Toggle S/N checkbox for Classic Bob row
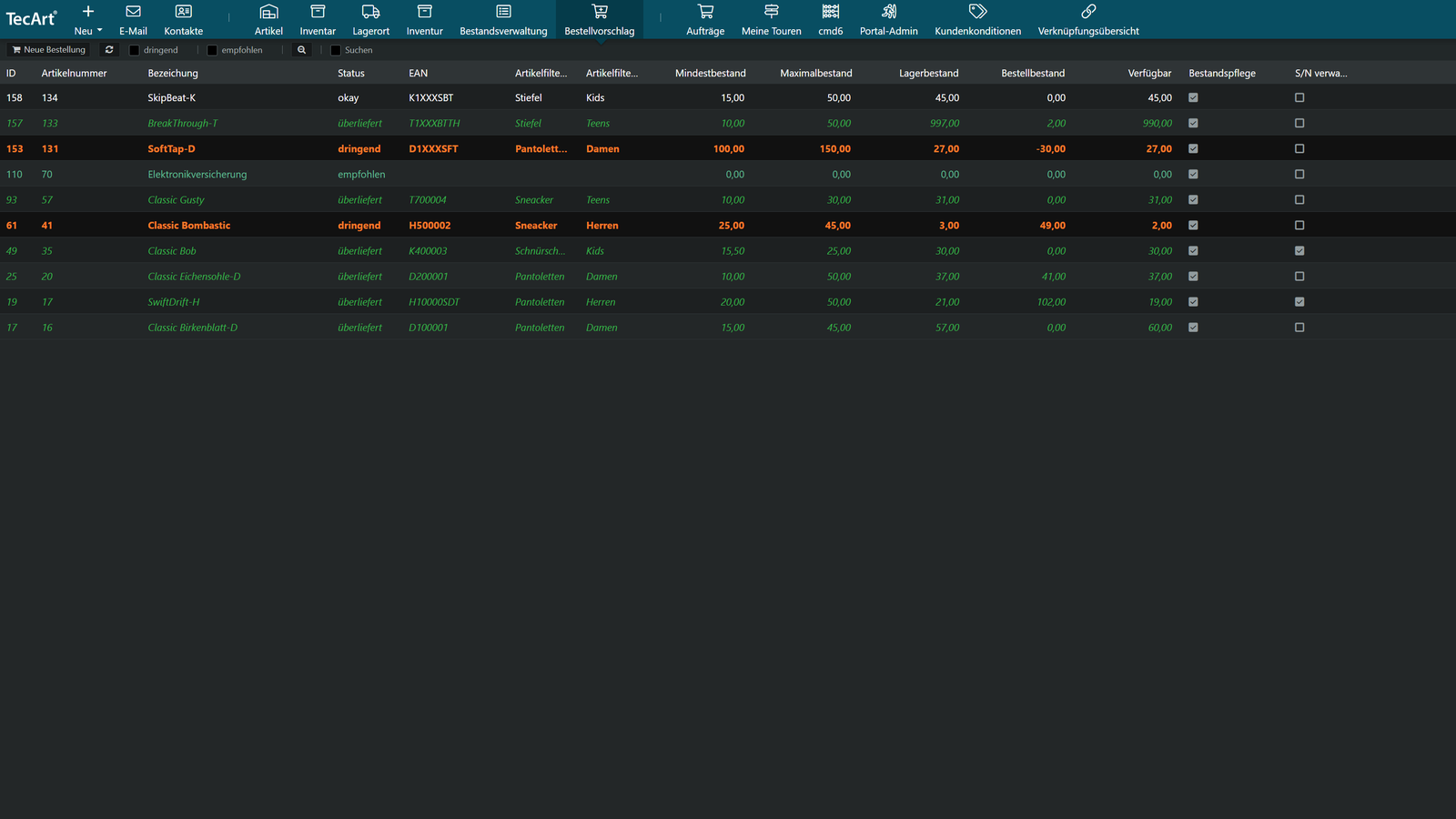The image size is (1456, 819). click(1299, 250)
